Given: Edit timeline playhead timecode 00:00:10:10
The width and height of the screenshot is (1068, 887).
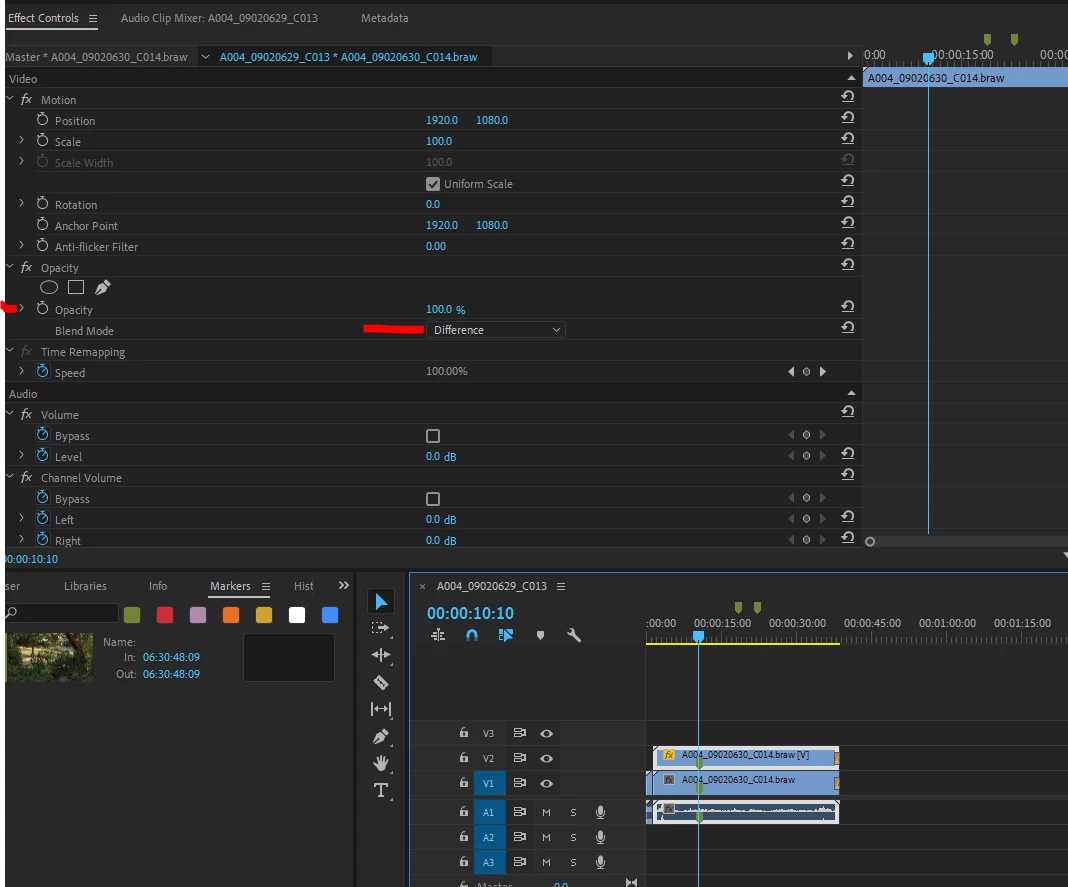Looking at the screenshot, I should coord(470,613).
